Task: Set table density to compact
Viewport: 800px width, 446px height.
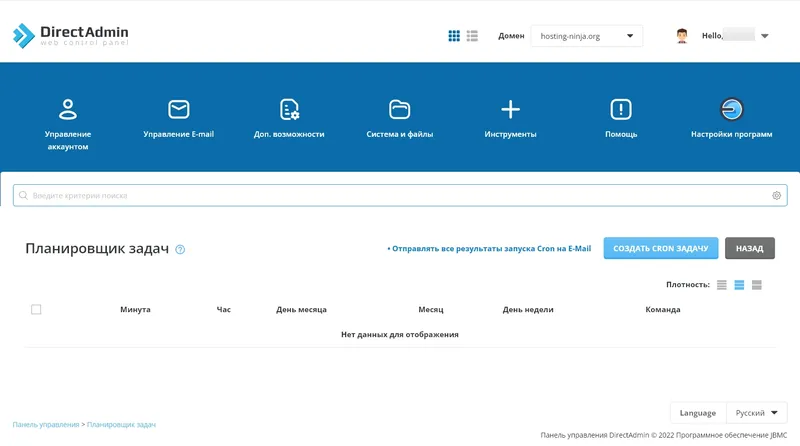Action: [x=721, y=285]
